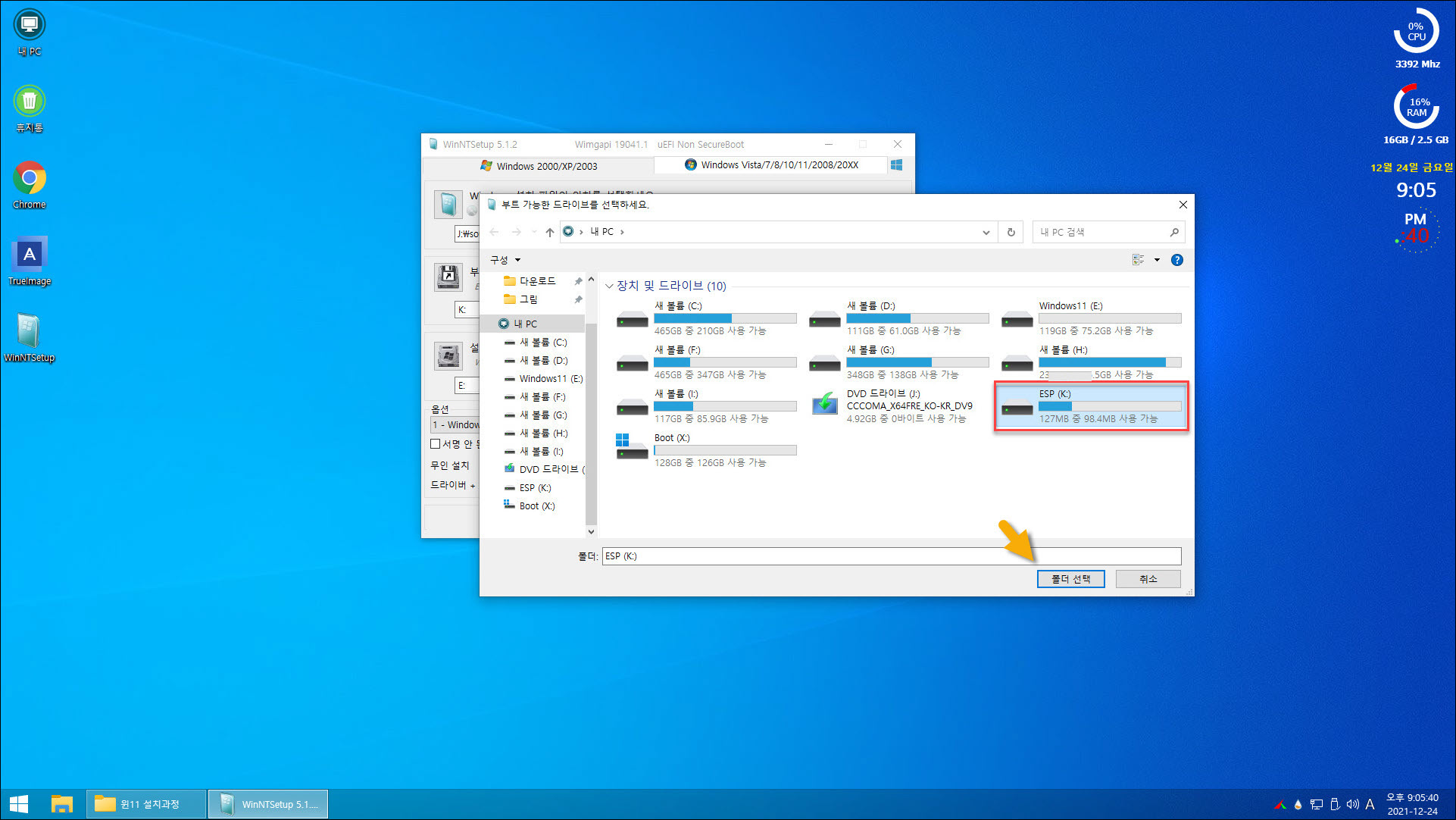
Task: Select DVD 드라이브 (J:) in drive grid
Action: (x=898, y=406)
